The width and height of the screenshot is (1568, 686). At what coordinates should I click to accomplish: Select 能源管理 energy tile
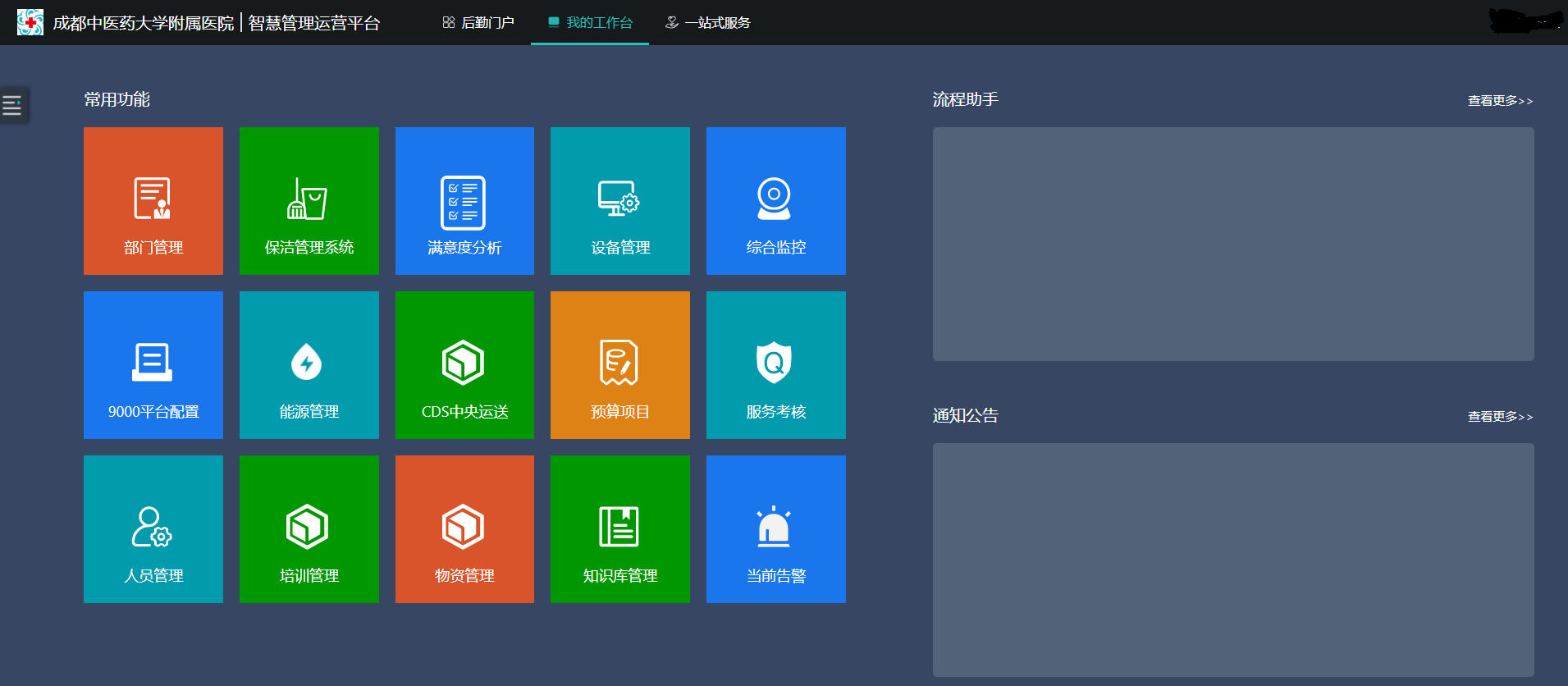click(x=309, y=365)
